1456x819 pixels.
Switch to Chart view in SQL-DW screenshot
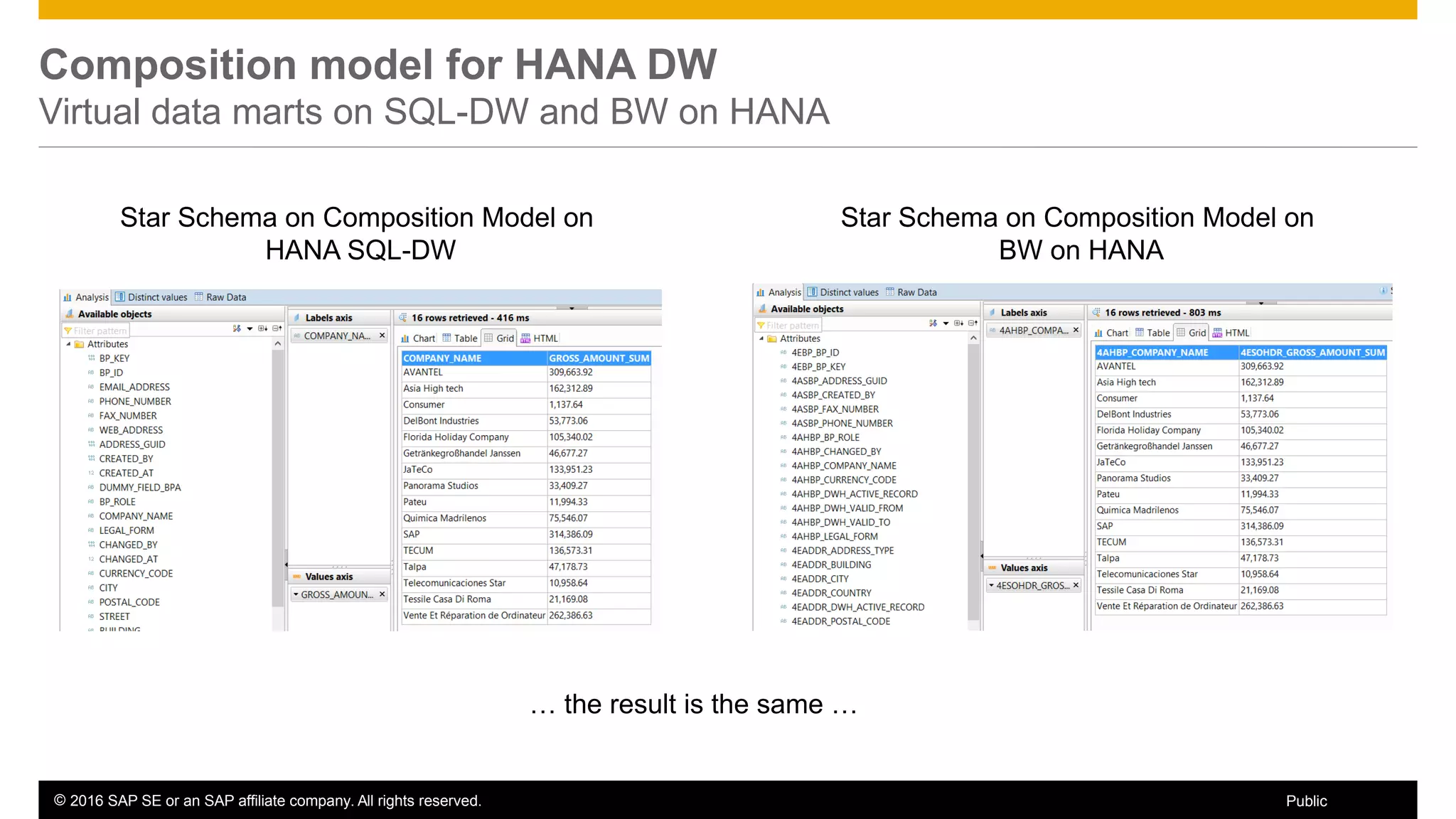[418, 338]
